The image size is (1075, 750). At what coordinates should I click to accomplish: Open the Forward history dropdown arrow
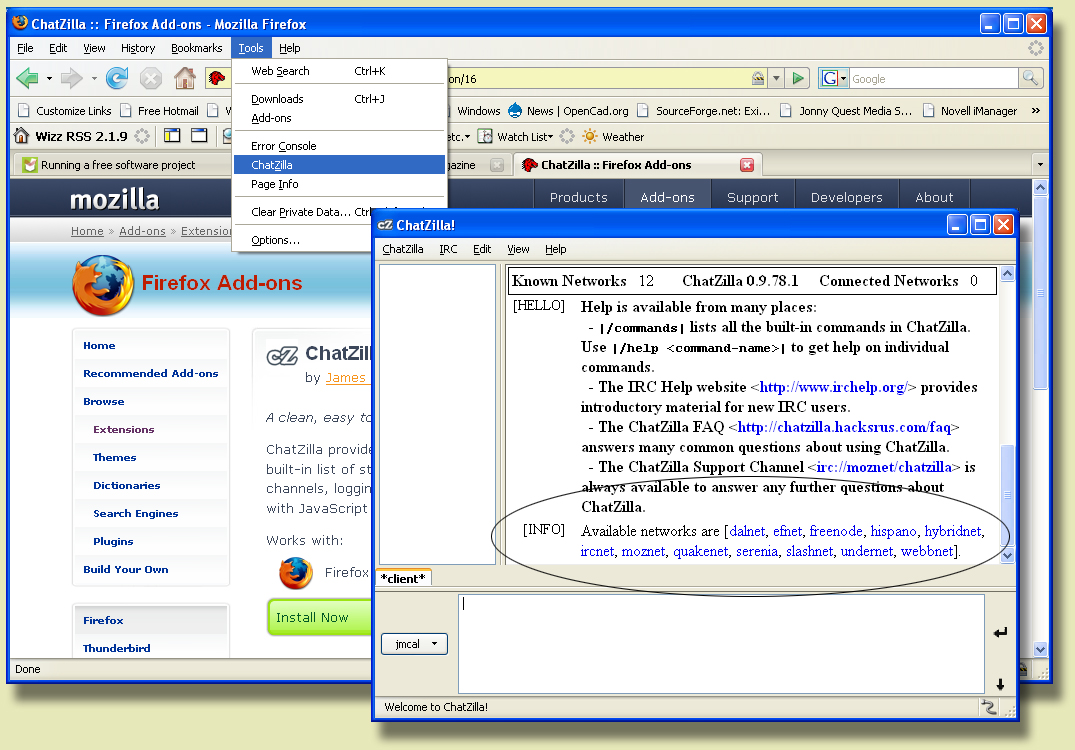point(94,78)
